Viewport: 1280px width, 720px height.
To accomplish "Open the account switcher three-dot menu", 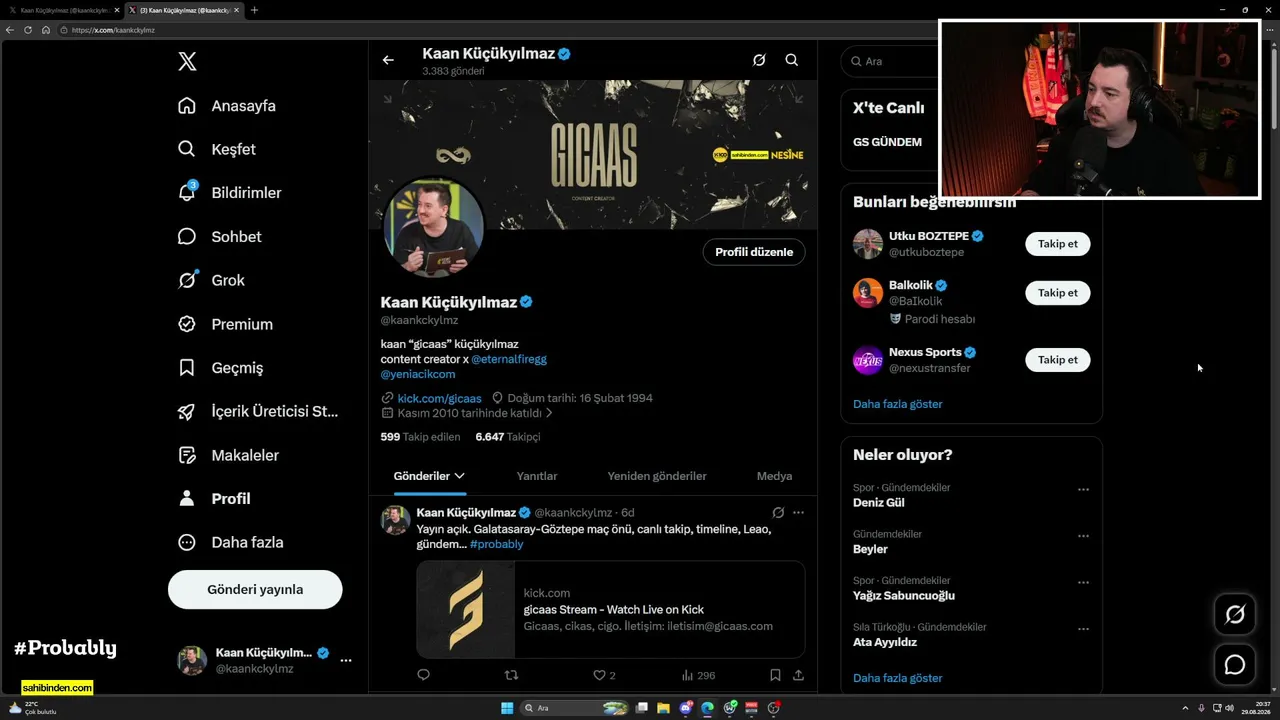I will click(346, 660).
